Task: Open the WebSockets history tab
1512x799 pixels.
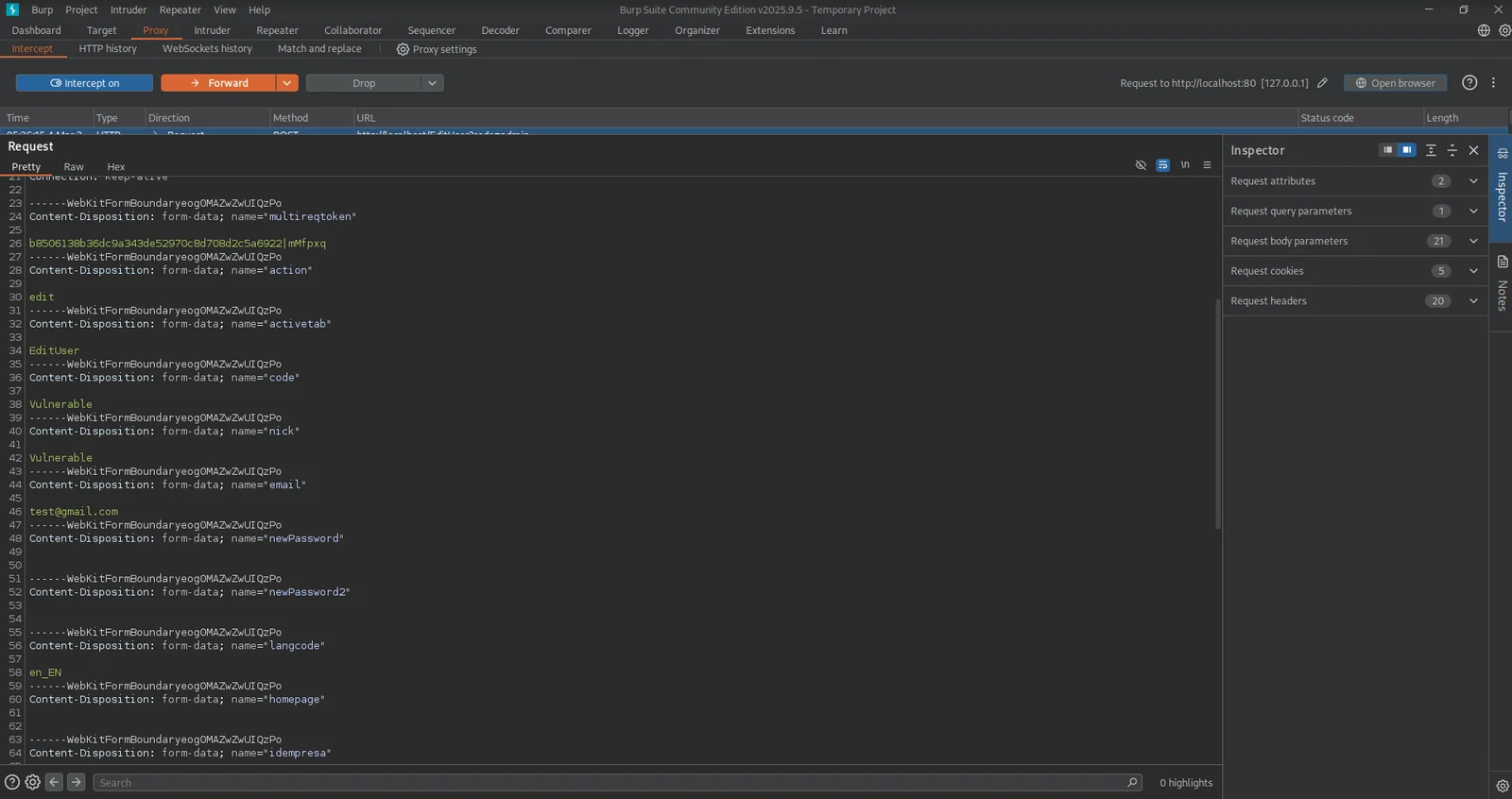Action: (x=207, y=49)
